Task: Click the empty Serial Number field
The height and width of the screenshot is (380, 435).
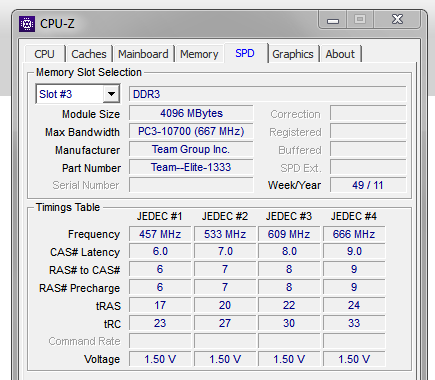Action: [x=191, y=185]
